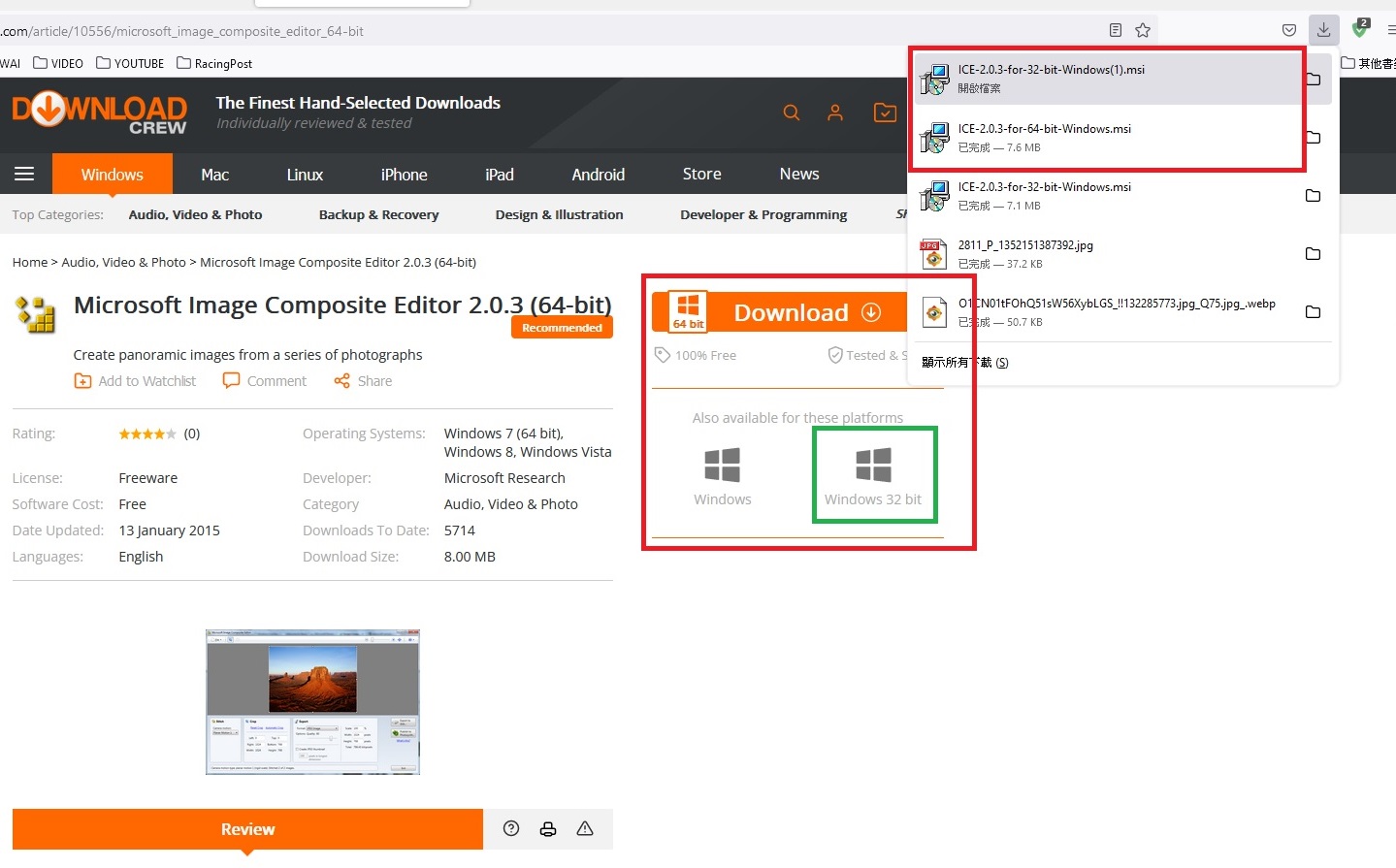Screen dimensions: 1396x868
Task: Open ICE-2.0.3-for-64-bit-Windows.msi download entry
Action: (1106, 137)
